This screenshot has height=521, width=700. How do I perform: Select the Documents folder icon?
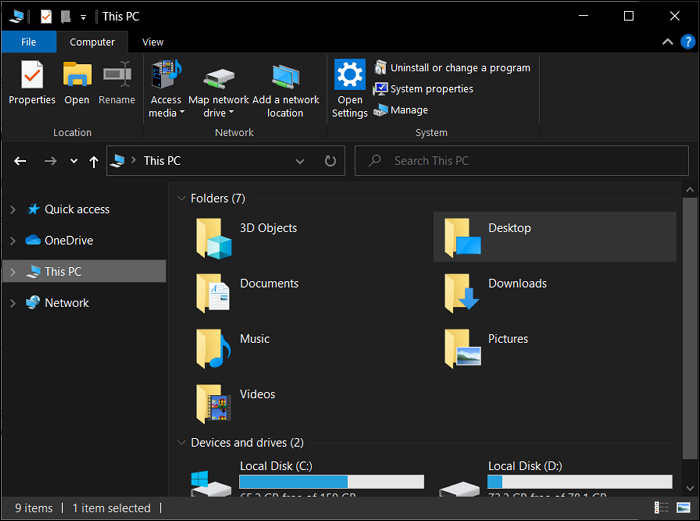213,293
